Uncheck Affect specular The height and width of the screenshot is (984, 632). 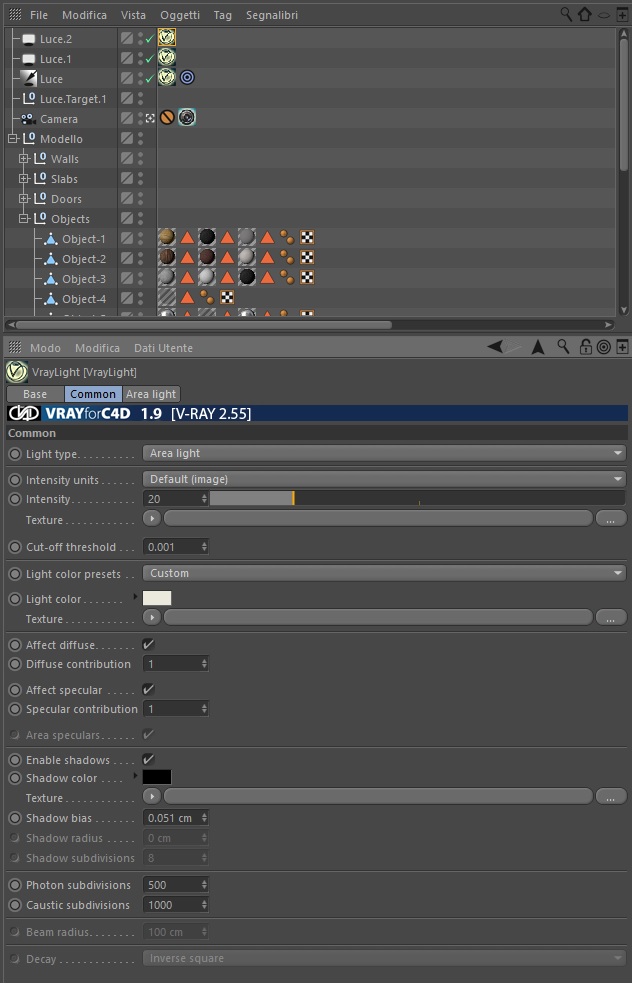tap(148, 689)
